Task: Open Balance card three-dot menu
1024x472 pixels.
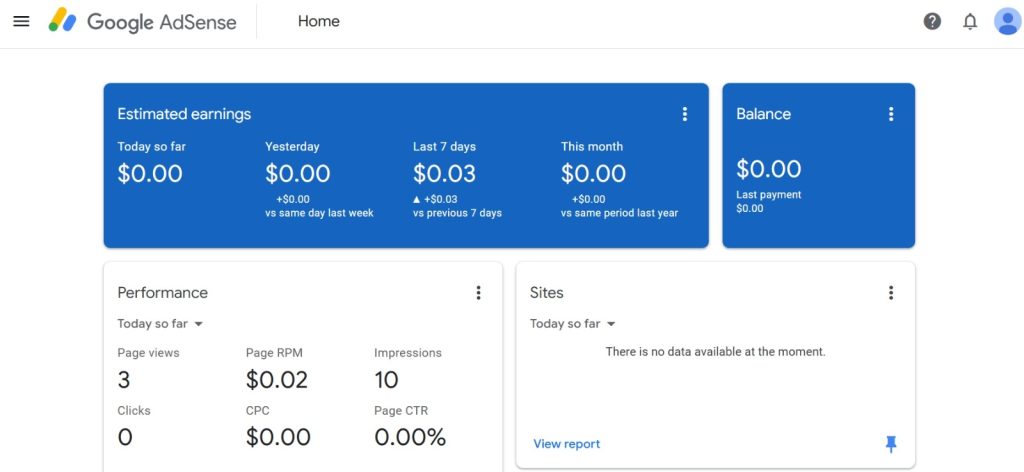Action: (891, 114)
